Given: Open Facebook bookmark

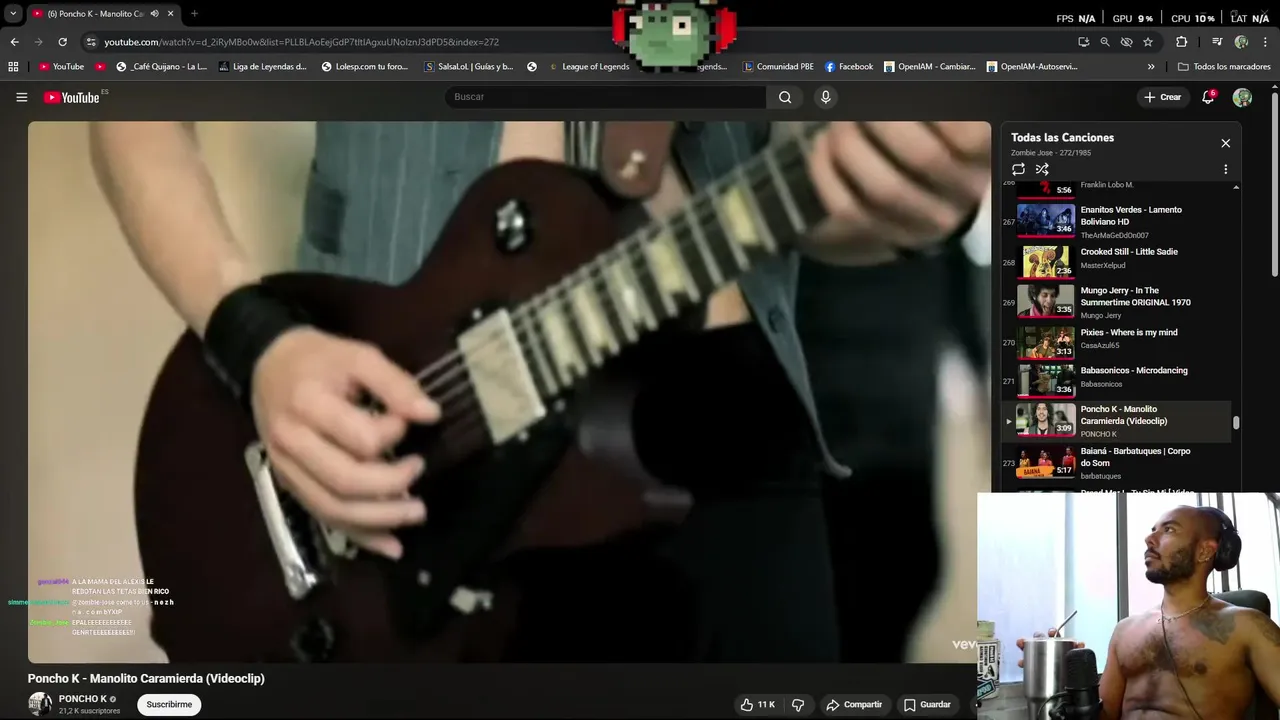Looking at the screenshot, I should coord(849,67).
